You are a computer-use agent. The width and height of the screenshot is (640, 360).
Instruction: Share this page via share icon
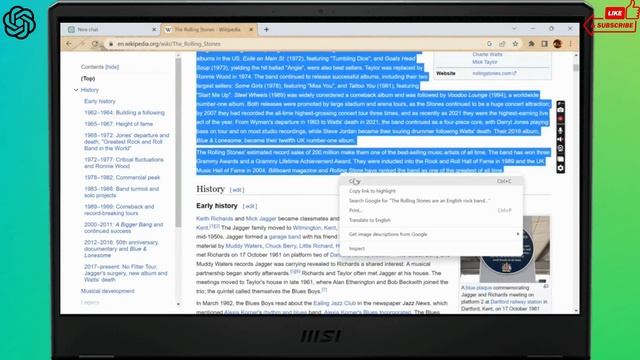[502, 44]
